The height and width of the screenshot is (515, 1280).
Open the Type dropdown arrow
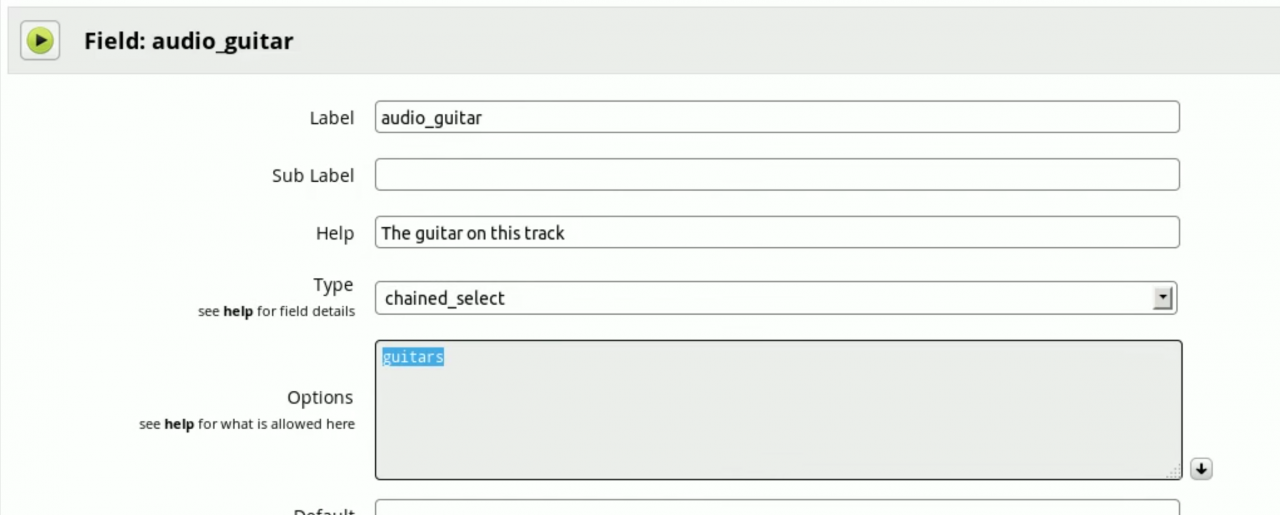1162,298
